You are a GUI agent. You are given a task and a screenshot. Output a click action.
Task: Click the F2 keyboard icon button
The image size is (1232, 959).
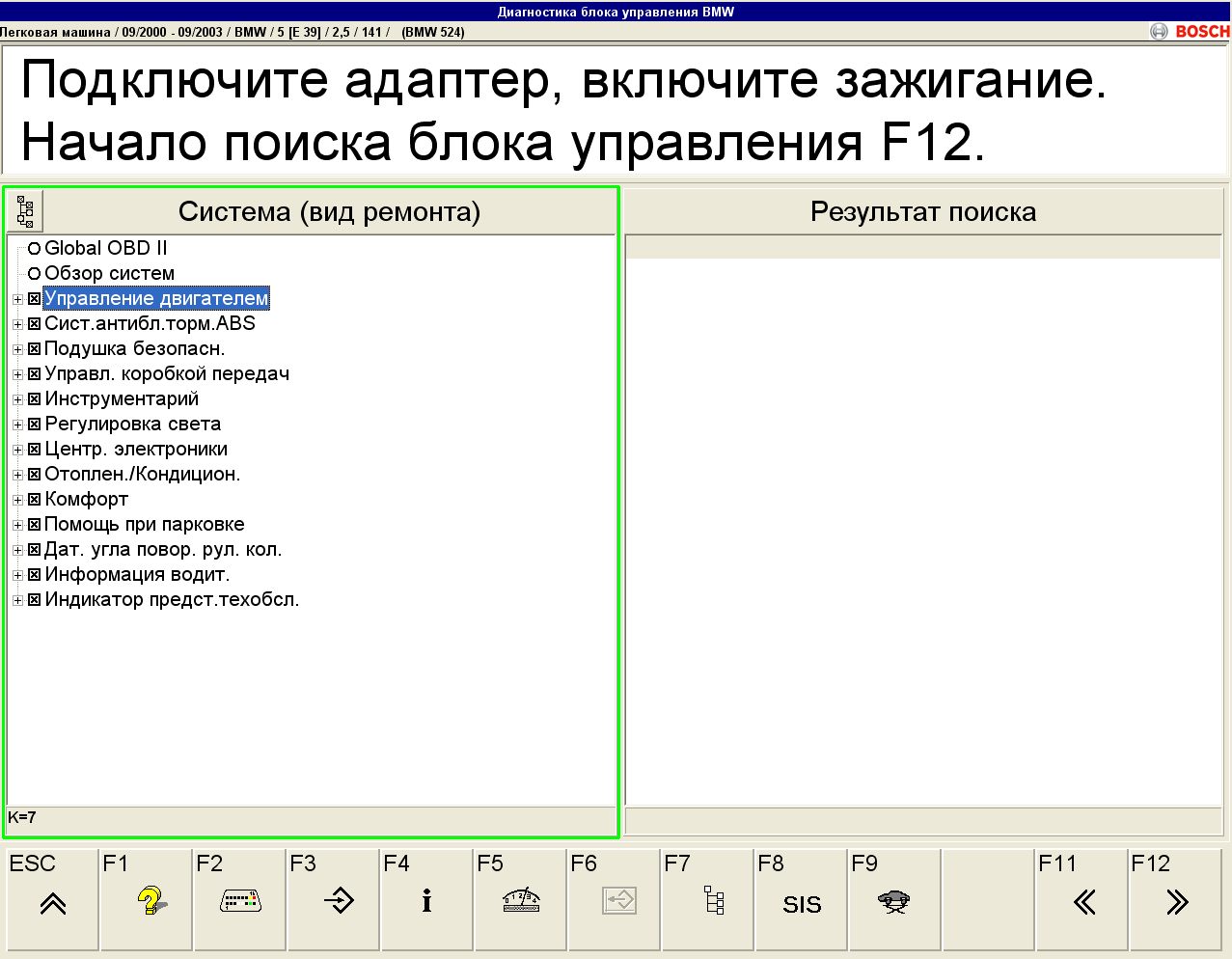tap(239, 899)
